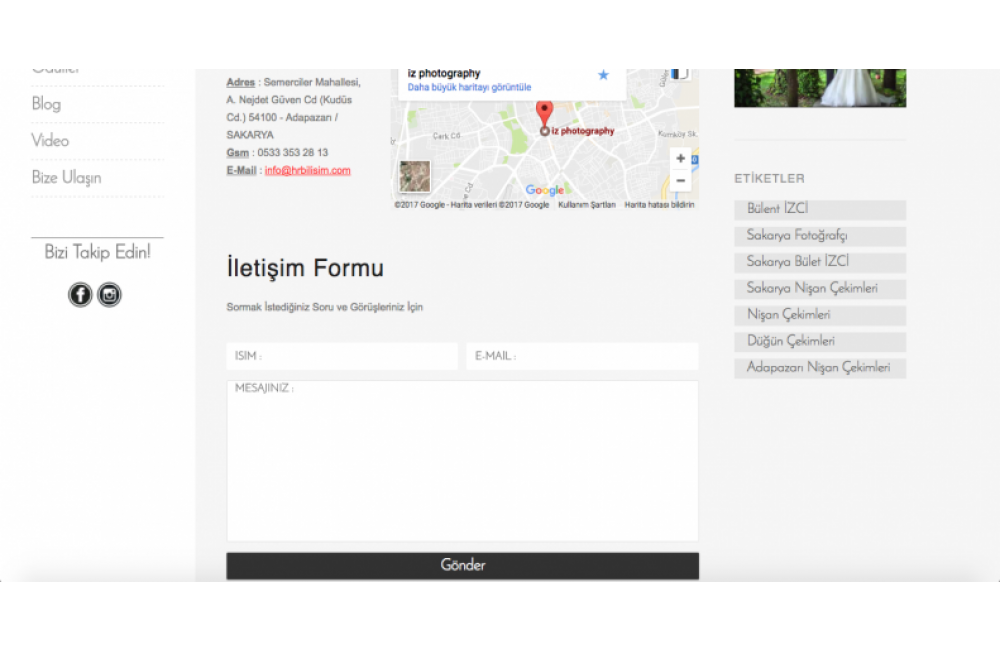Click the MESAJINIZ message textarea
The width and height of the screenshot is (1000, 650).
pyautogui.click(x=462, y=460)
